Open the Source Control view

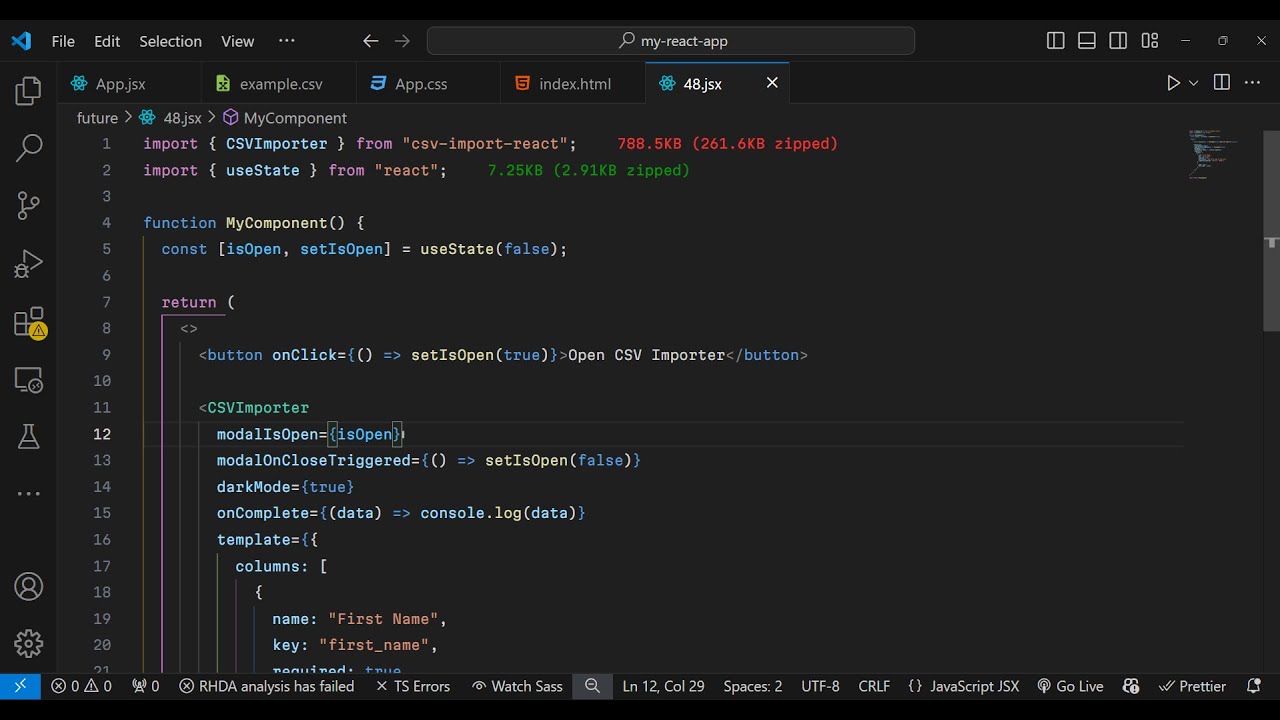tap(28, 206)
